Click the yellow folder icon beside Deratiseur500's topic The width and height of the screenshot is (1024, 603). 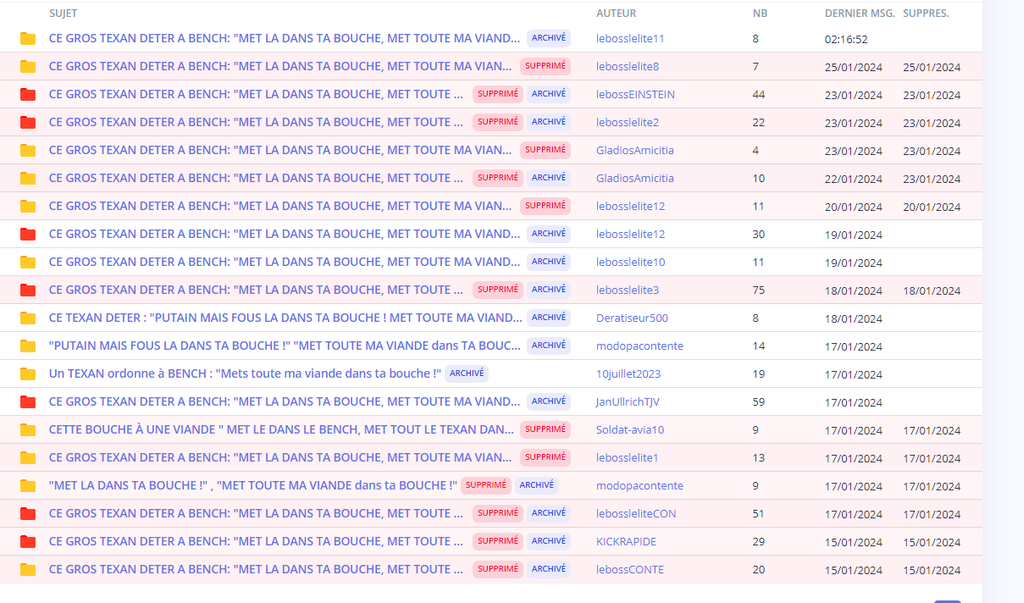(x=27, y=318)
